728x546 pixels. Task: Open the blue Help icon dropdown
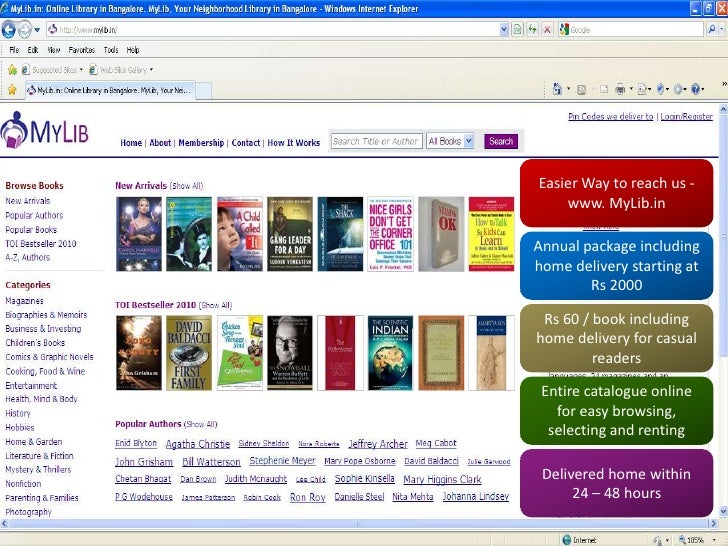pyautogui.click(x=698, y=89)
